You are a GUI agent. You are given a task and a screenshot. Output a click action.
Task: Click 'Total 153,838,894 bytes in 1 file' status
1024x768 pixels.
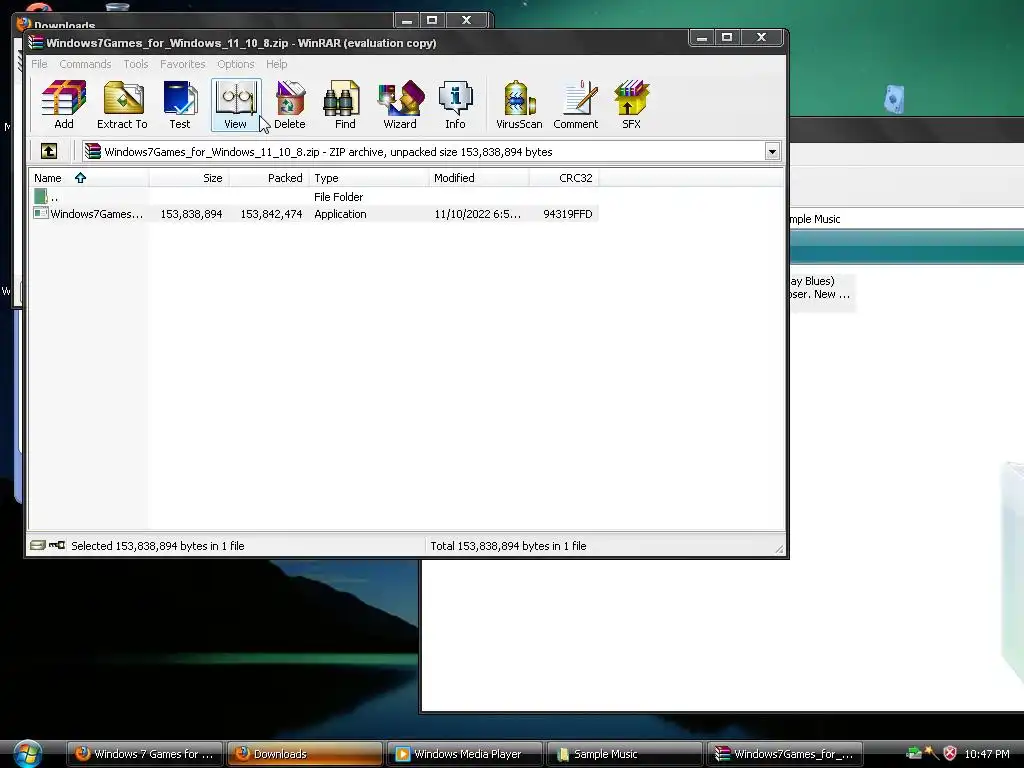coord(508,546)
